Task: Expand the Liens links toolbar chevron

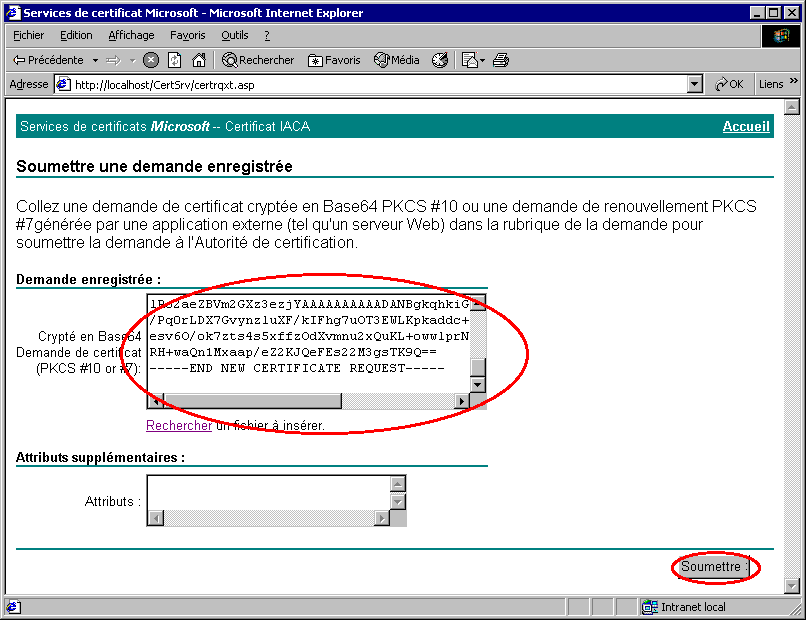Action: point(794,81)
